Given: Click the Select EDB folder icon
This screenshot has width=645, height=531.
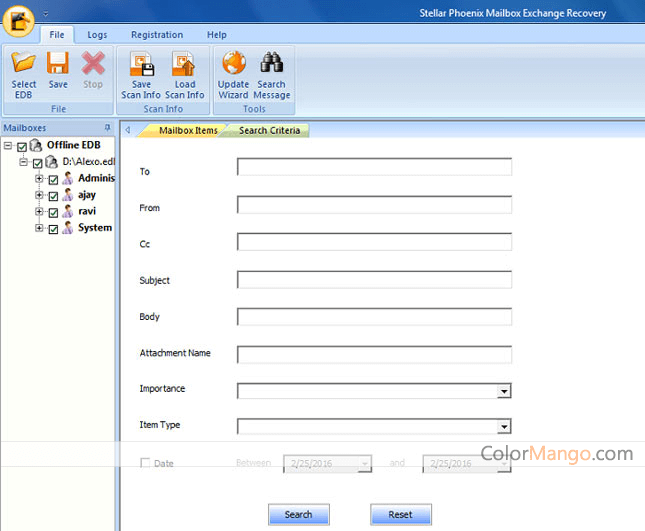Looking at the screenshot, I should [x=23, y=63].
